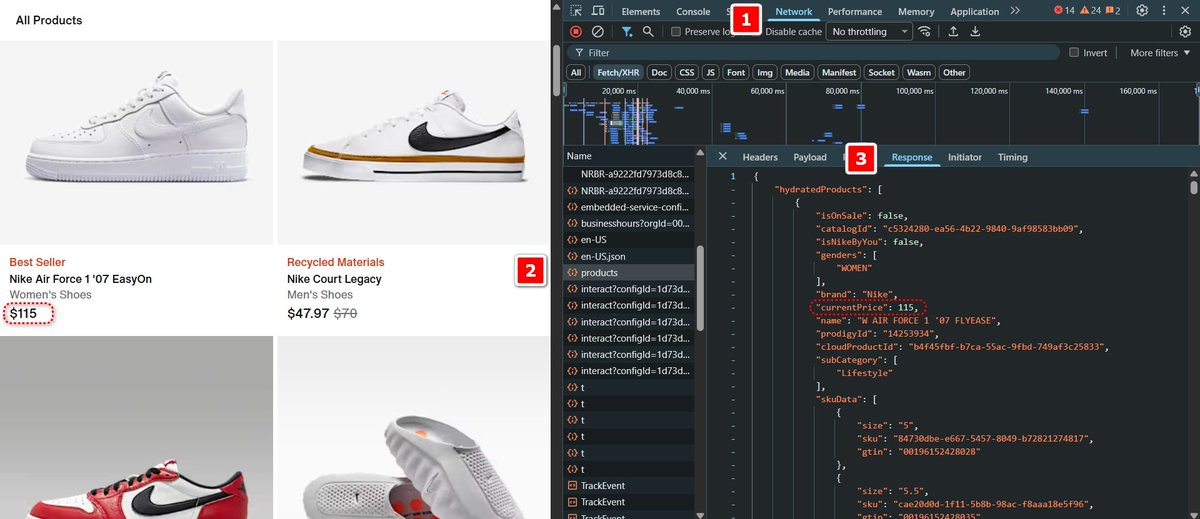
Task: Open the Network tab
Action: 794,12
